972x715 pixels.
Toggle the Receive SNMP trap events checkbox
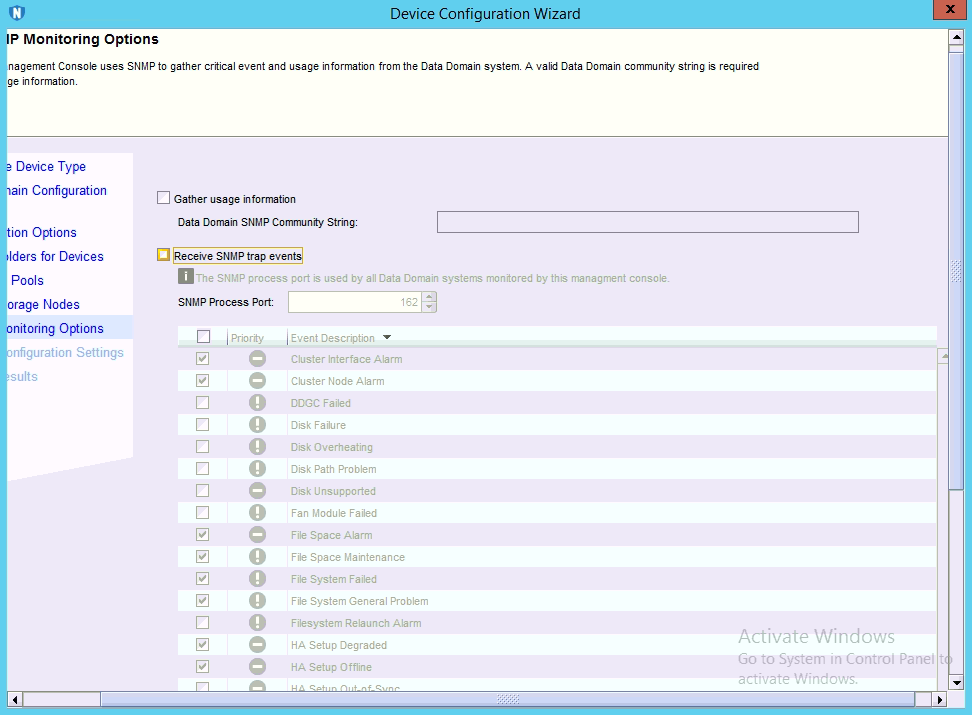point(164,256)
